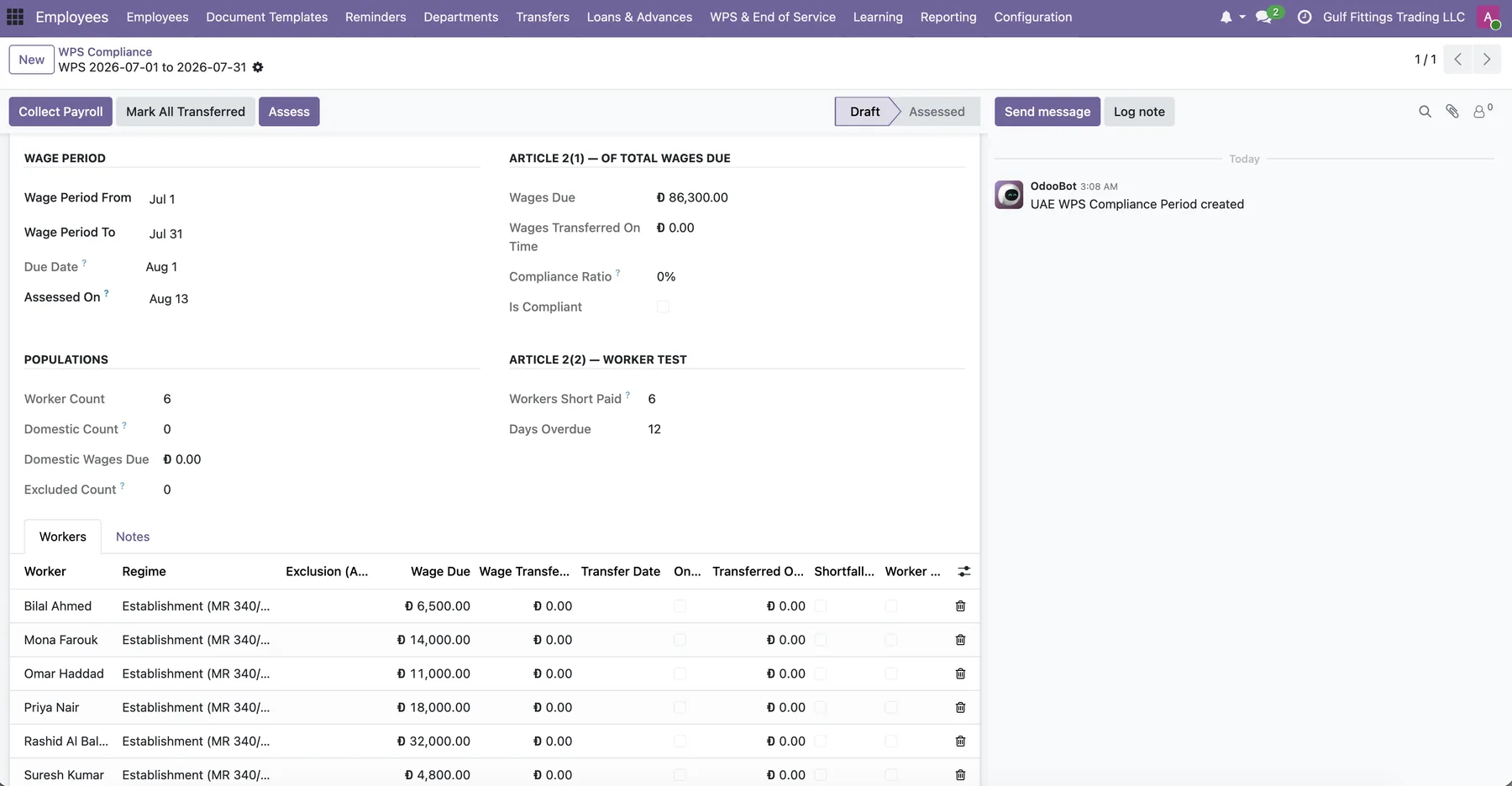Screen dimensions: 1512x786
Task: Open the Document Templates menu
Action: pos(267,17)
